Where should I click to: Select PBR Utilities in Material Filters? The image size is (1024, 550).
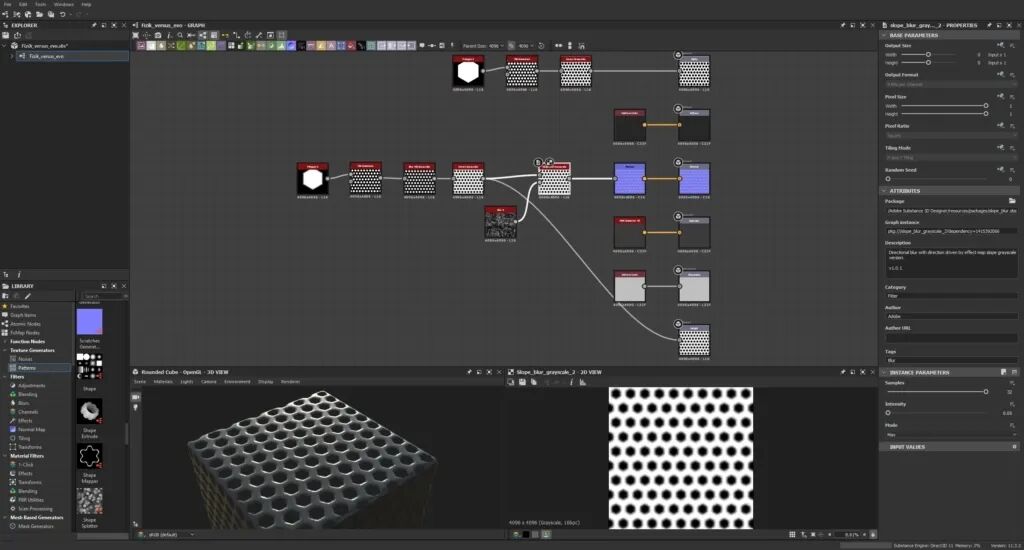point(31,500)
